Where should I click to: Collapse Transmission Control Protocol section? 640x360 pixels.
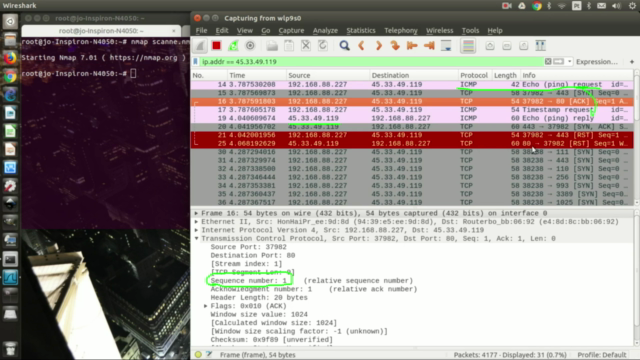click(x=196, y=239)
